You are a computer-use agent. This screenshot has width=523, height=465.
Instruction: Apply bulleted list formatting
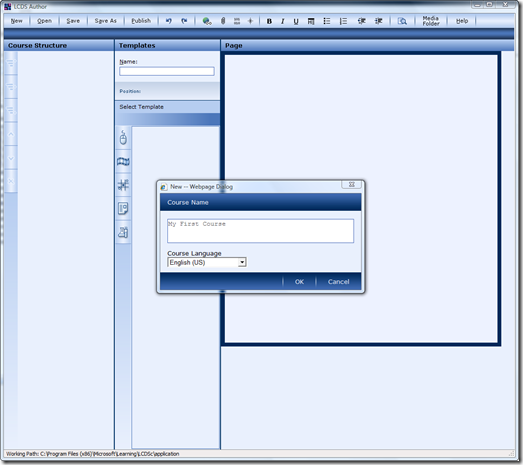327,21
